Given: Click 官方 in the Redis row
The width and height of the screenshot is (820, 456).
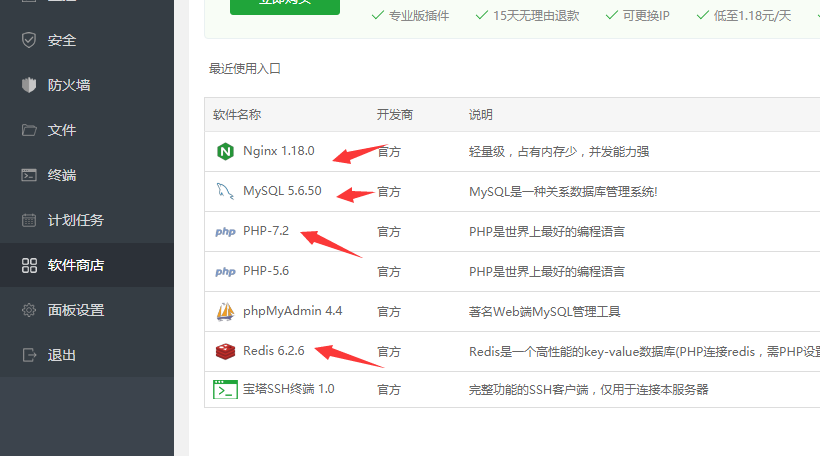Looking at the screenshot, I should click(389, 352).
